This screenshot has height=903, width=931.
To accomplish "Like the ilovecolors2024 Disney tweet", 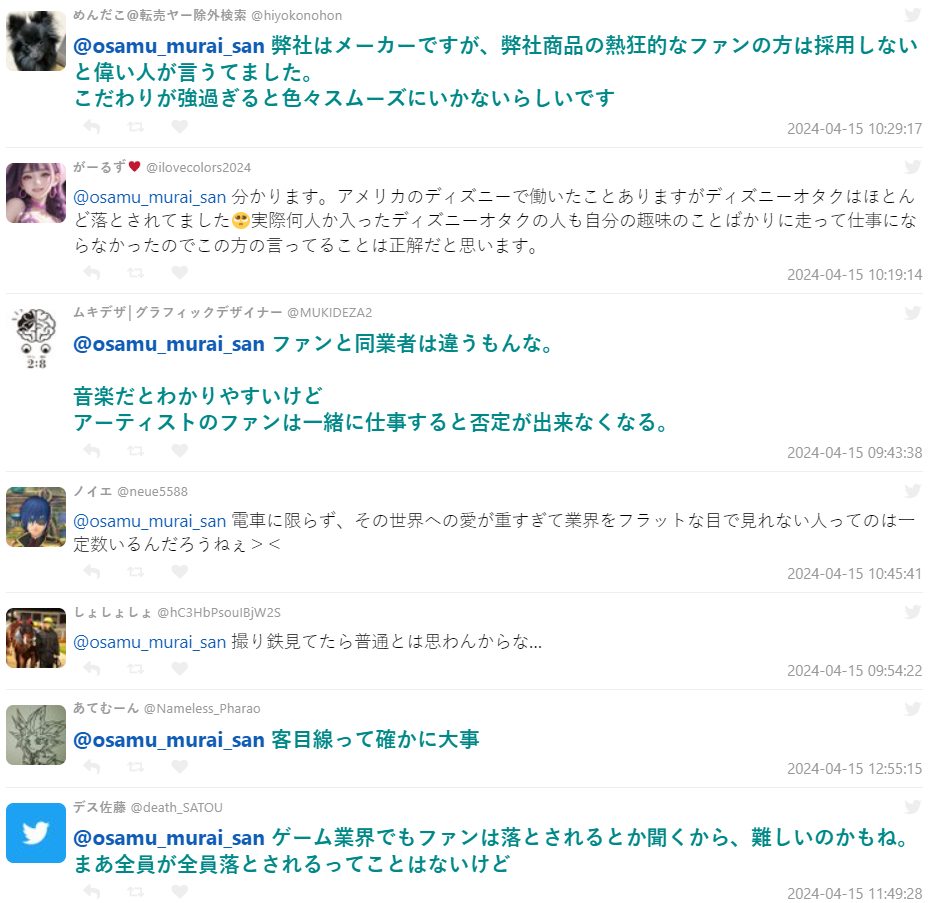I will (179, 272).
